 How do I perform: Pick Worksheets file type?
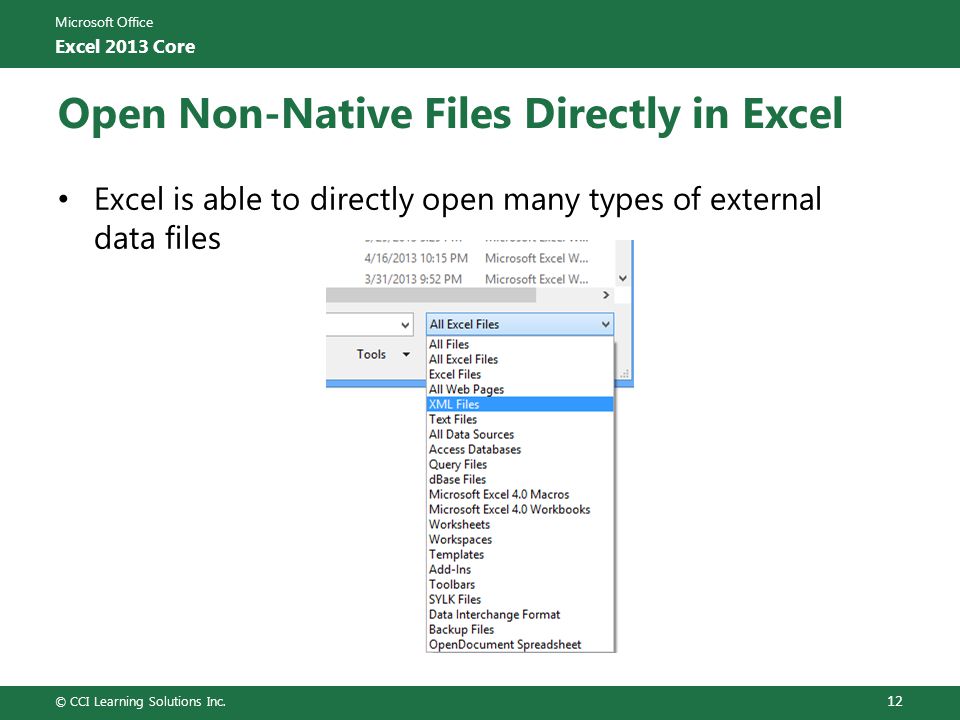click(x=520, y=524)
